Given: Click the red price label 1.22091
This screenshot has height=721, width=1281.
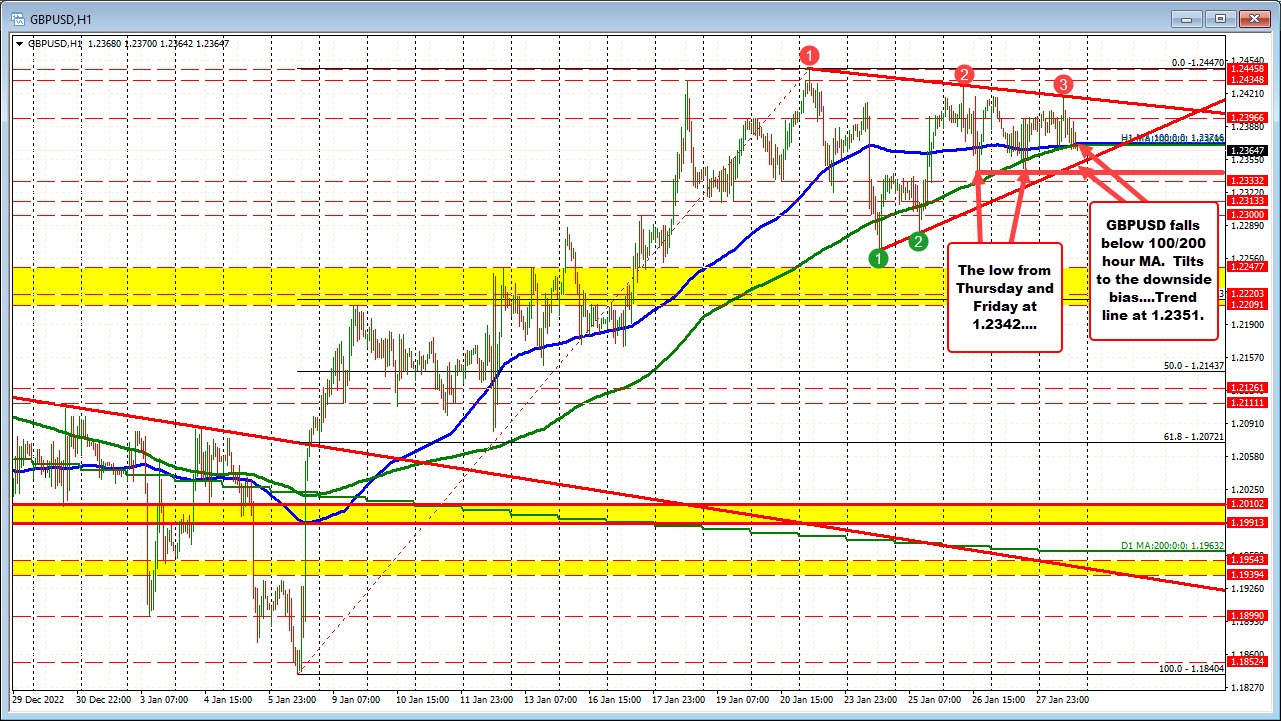Looking at the screenshot, I should [x=1250, y=304].
